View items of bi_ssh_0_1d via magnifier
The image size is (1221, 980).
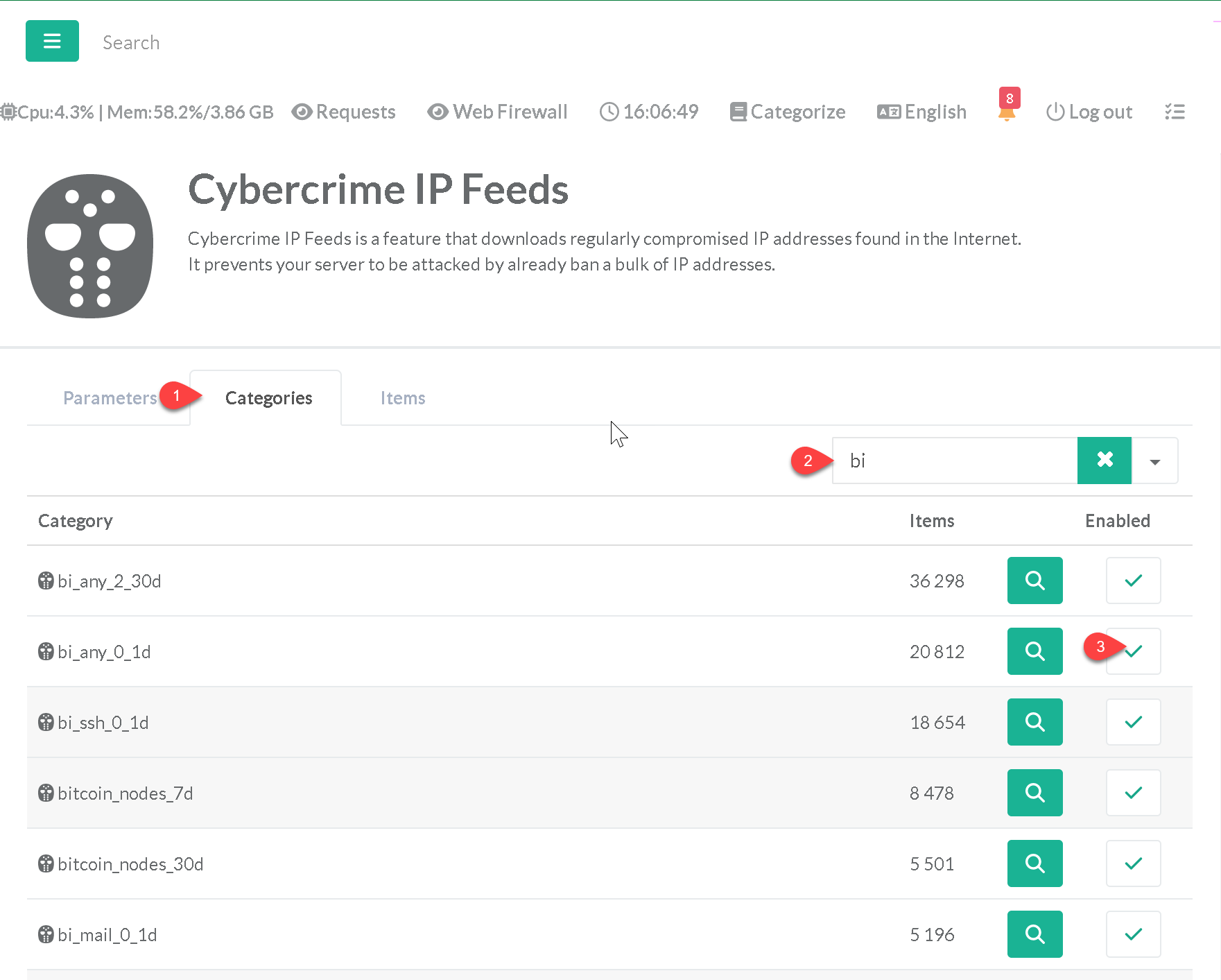(x=1034, y=722)
